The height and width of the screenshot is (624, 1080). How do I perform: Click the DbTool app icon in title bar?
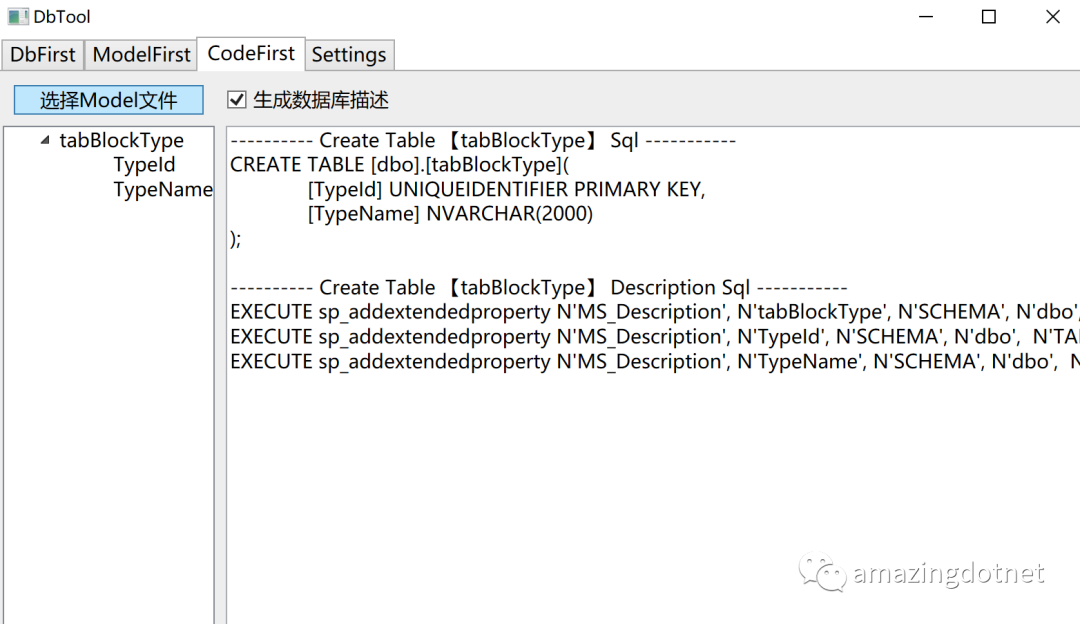coord(17,17)
